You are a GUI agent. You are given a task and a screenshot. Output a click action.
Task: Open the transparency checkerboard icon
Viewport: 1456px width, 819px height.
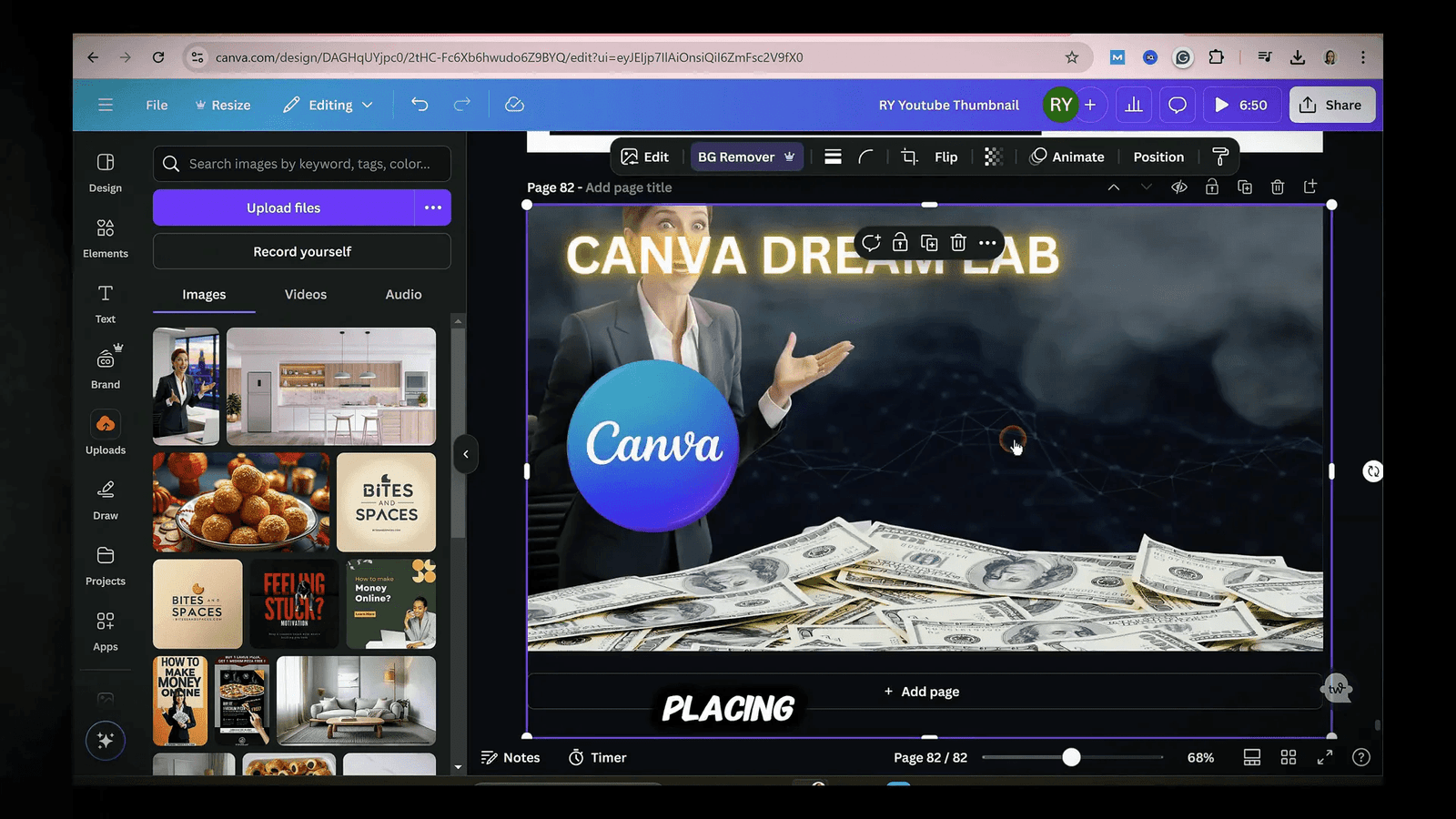pyautogui.click(x=993, y=157)
